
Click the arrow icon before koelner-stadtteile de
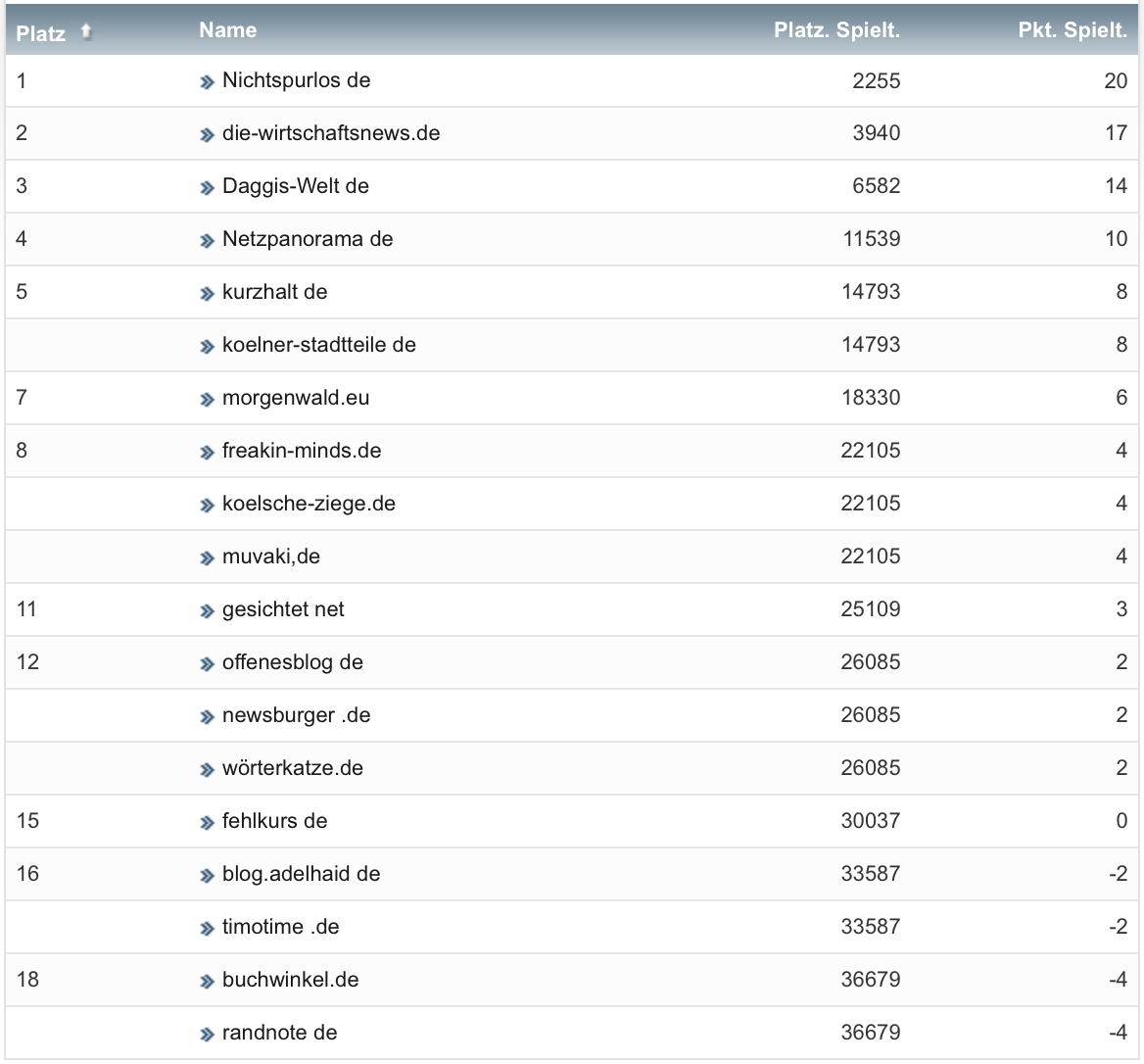point(208,347)
